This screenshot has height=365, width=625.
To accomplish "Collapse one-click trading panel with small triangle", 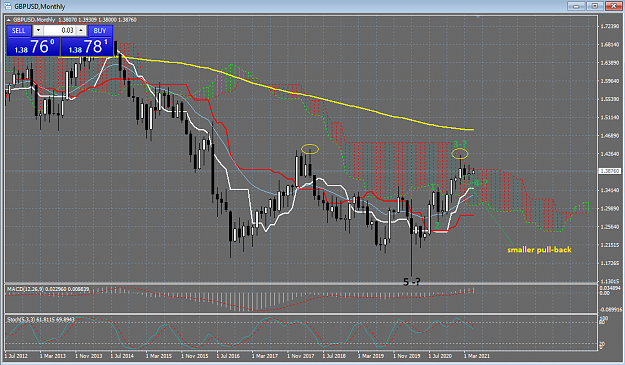I will pos(9,20).
